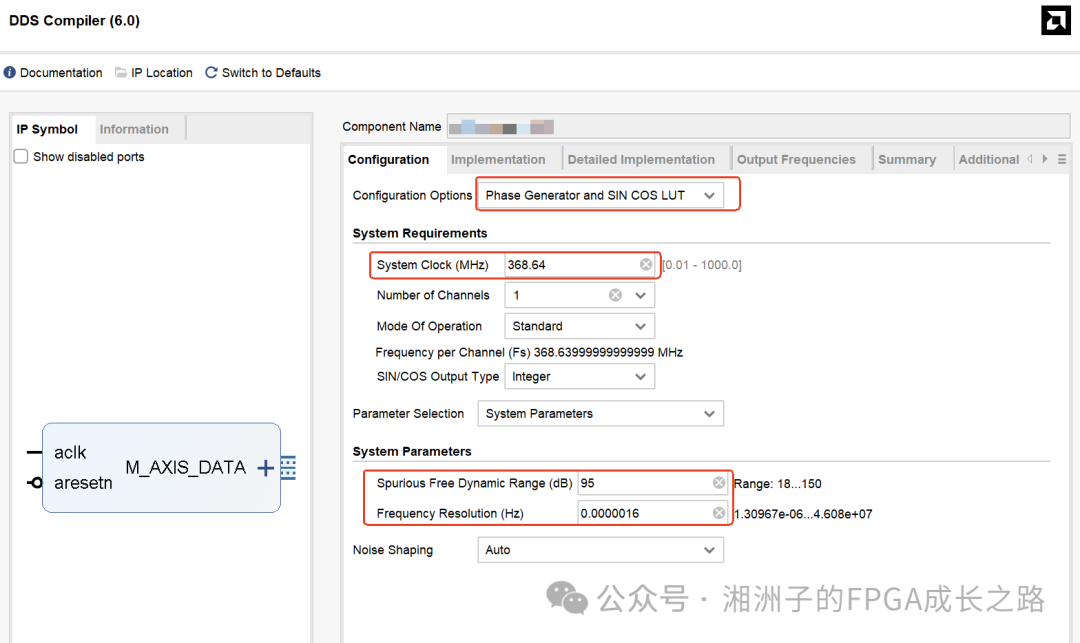
Task: Click the '1.30967e-06...4.608e+07' range text
Action: click(803, 514)
